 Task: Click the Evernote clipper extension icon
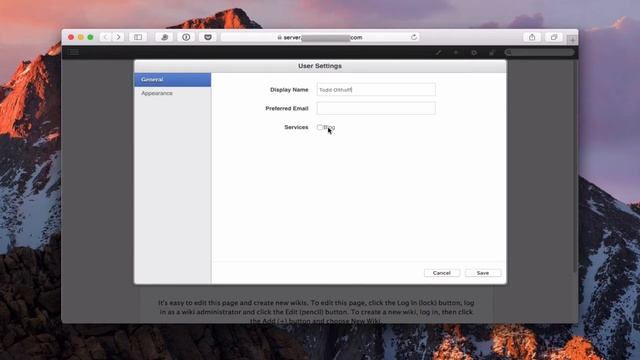[x=164, y=37]
